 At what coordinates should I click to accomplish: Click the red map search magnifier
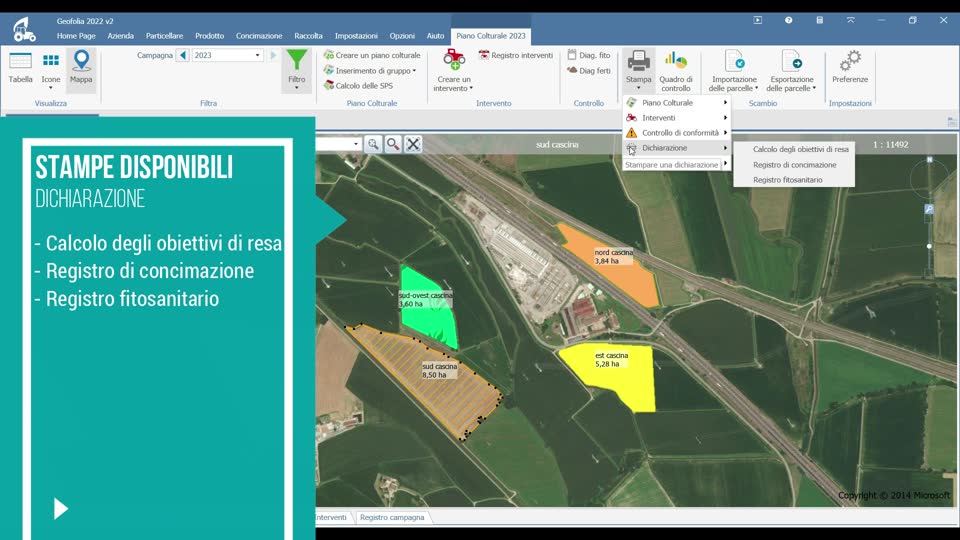pyautogui.click(x=393, y=144)
